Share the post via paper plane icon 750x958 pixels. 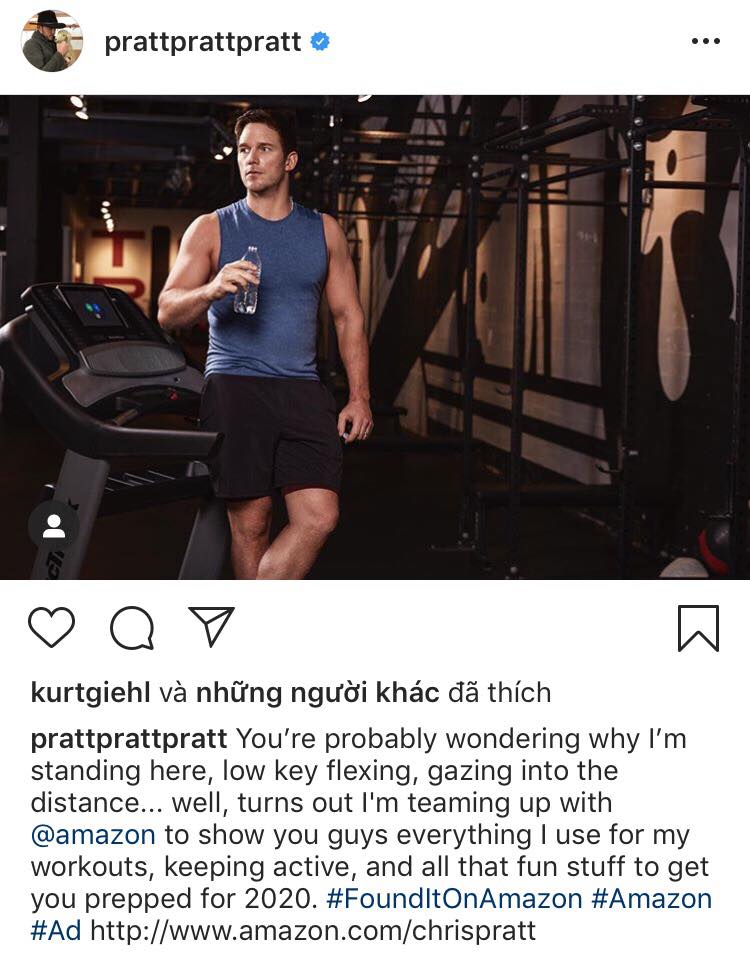point(211,626)
